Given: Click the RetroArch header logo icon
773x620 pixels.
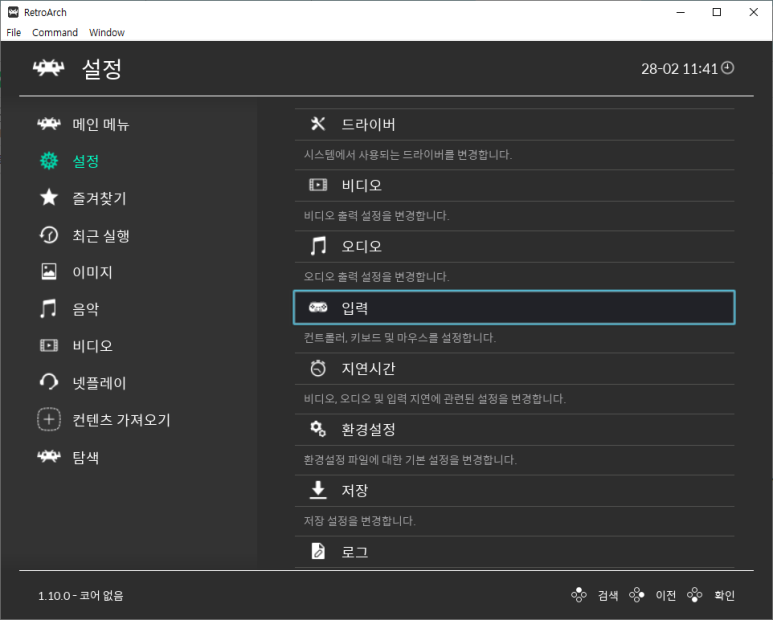Looking at the screenshot, I should pos(48,68).
